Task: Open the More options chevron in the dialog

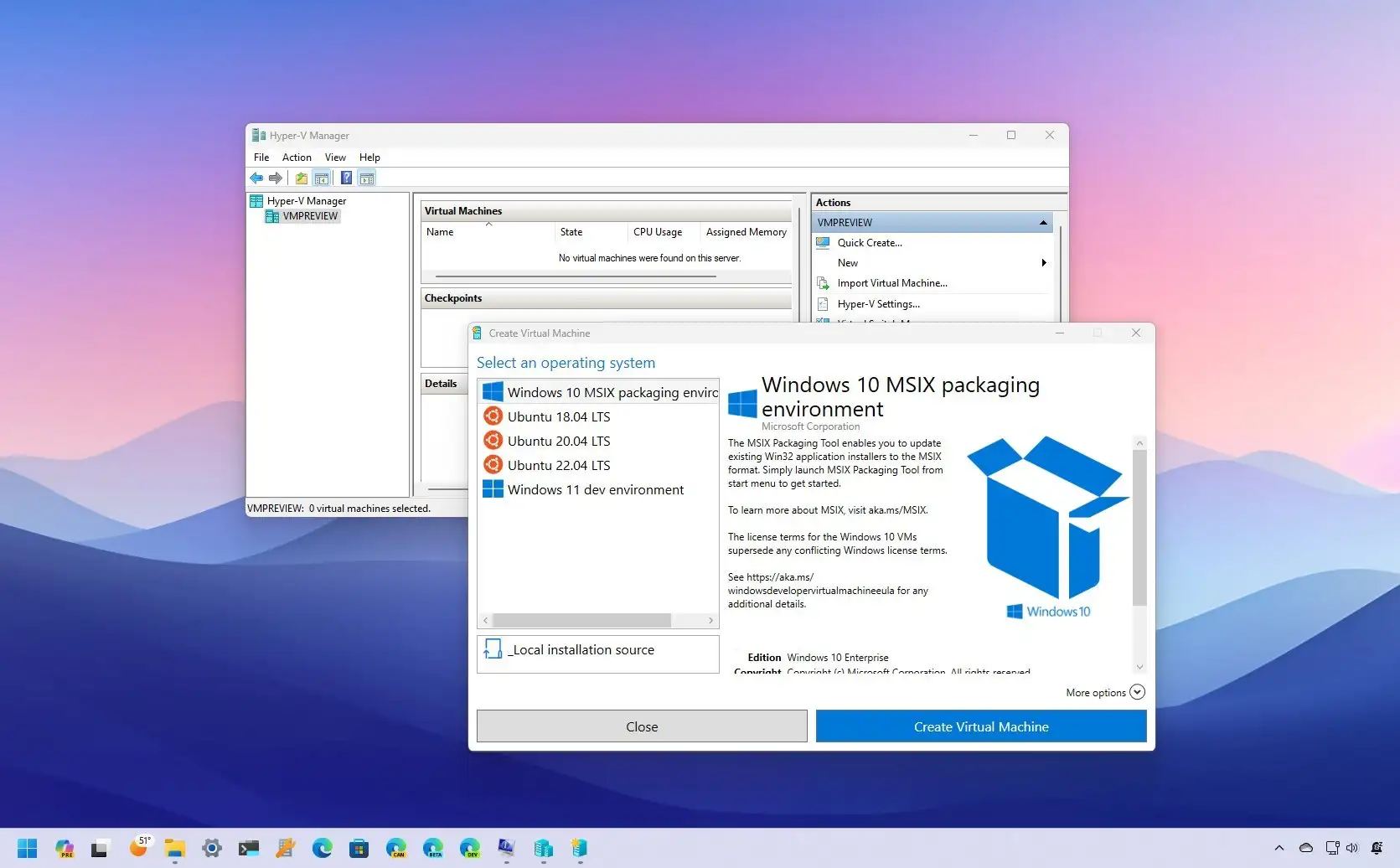Action: pos(1137,692)
